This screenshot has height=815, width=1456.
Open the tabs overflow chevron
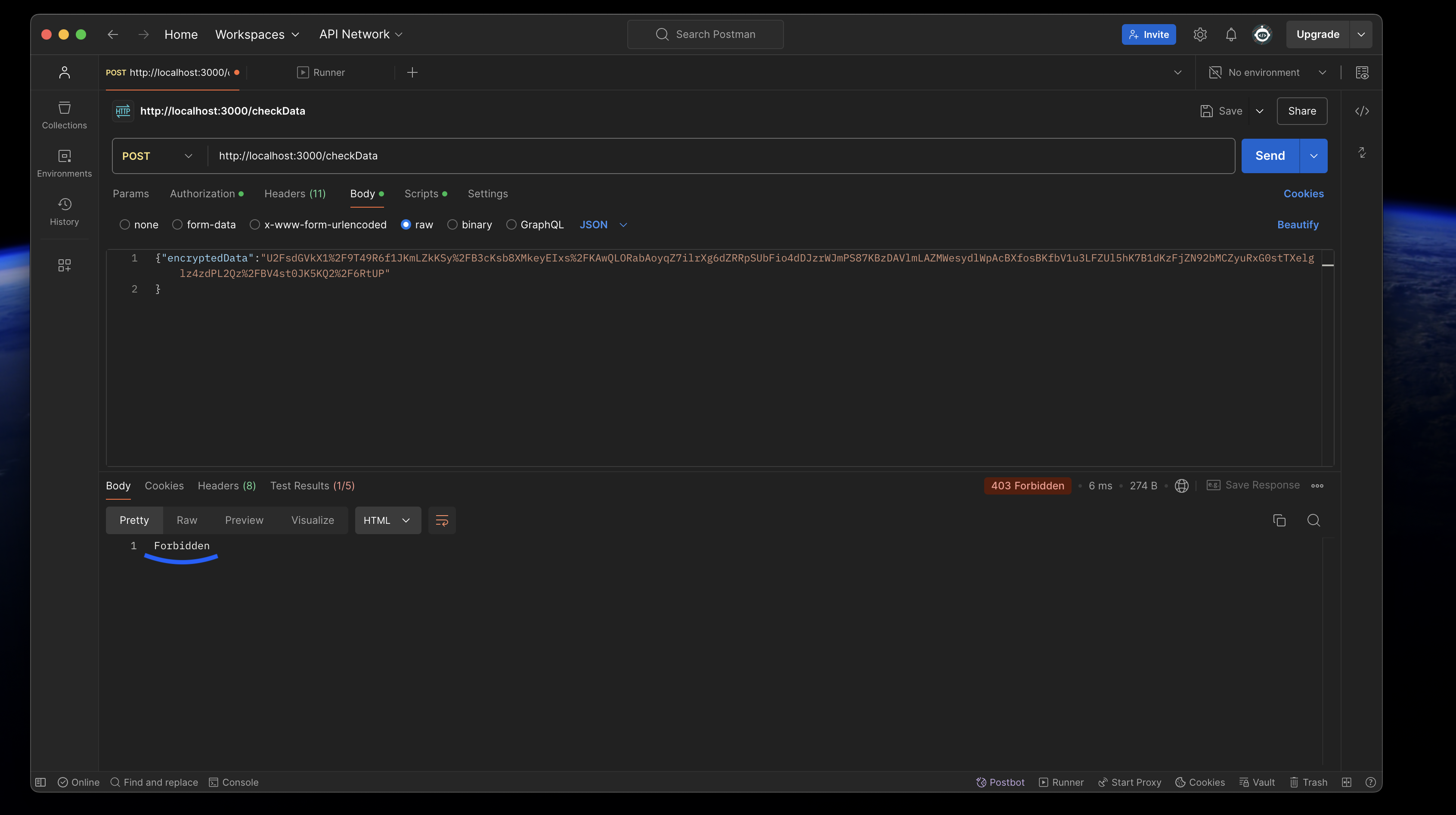click(1178, 72)
